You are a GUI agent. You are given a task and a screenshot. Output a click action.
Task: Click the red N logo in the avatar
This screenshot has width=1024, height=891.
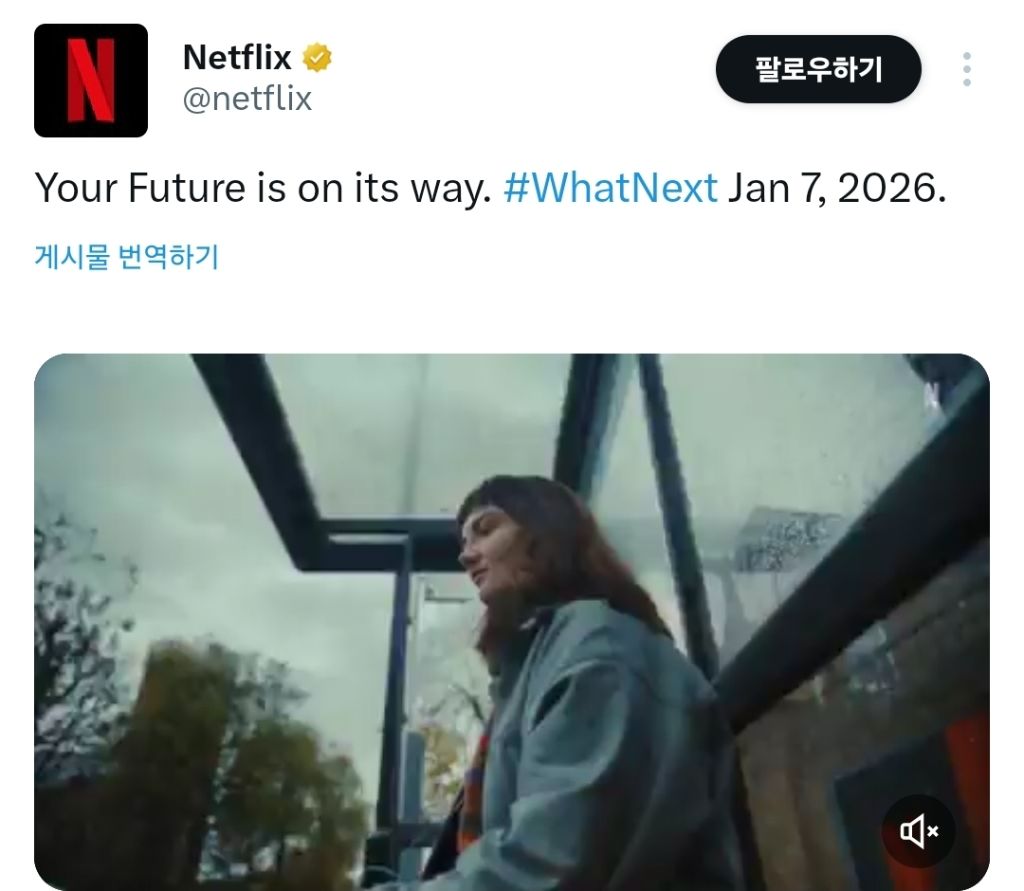click(x=91, y=80)
